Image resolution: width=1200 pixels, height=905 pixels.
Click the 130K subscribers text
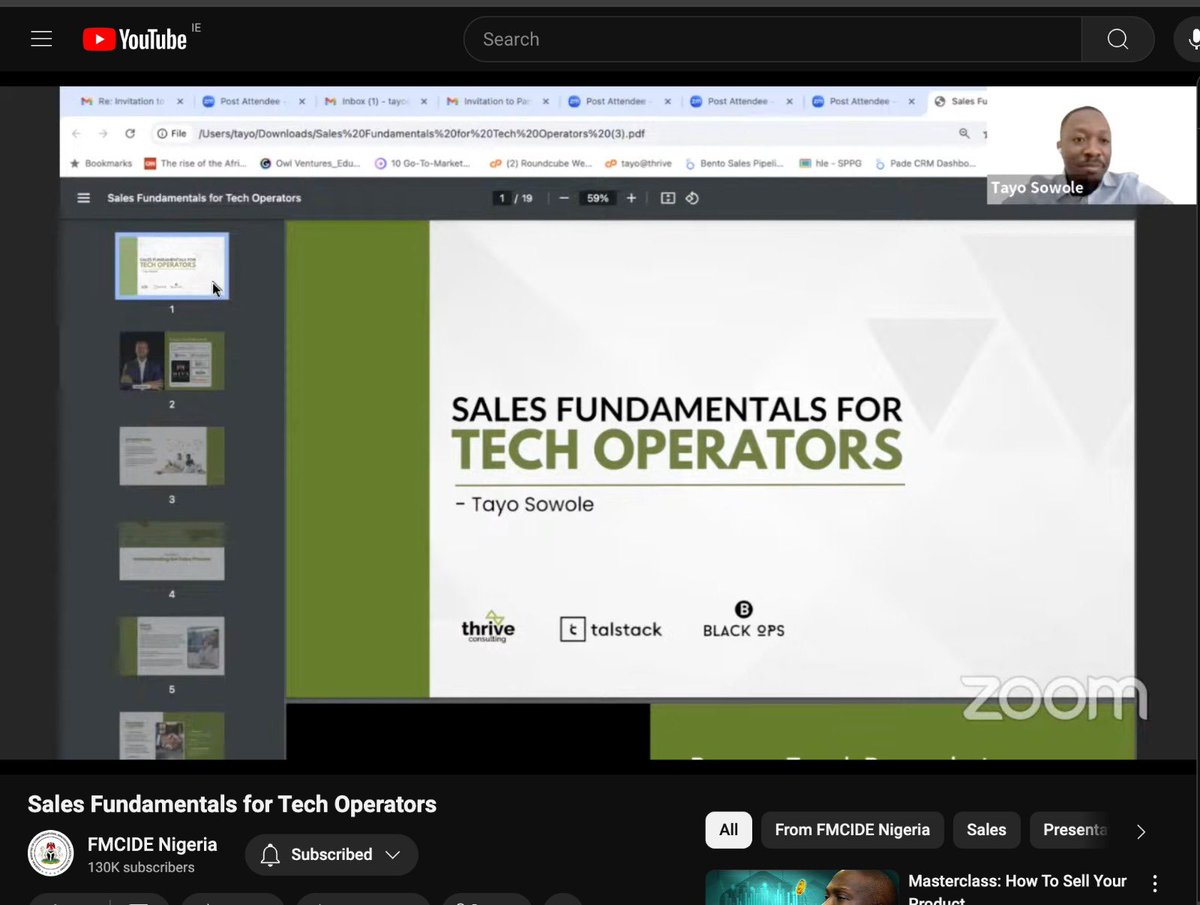(x=141, y=867)
